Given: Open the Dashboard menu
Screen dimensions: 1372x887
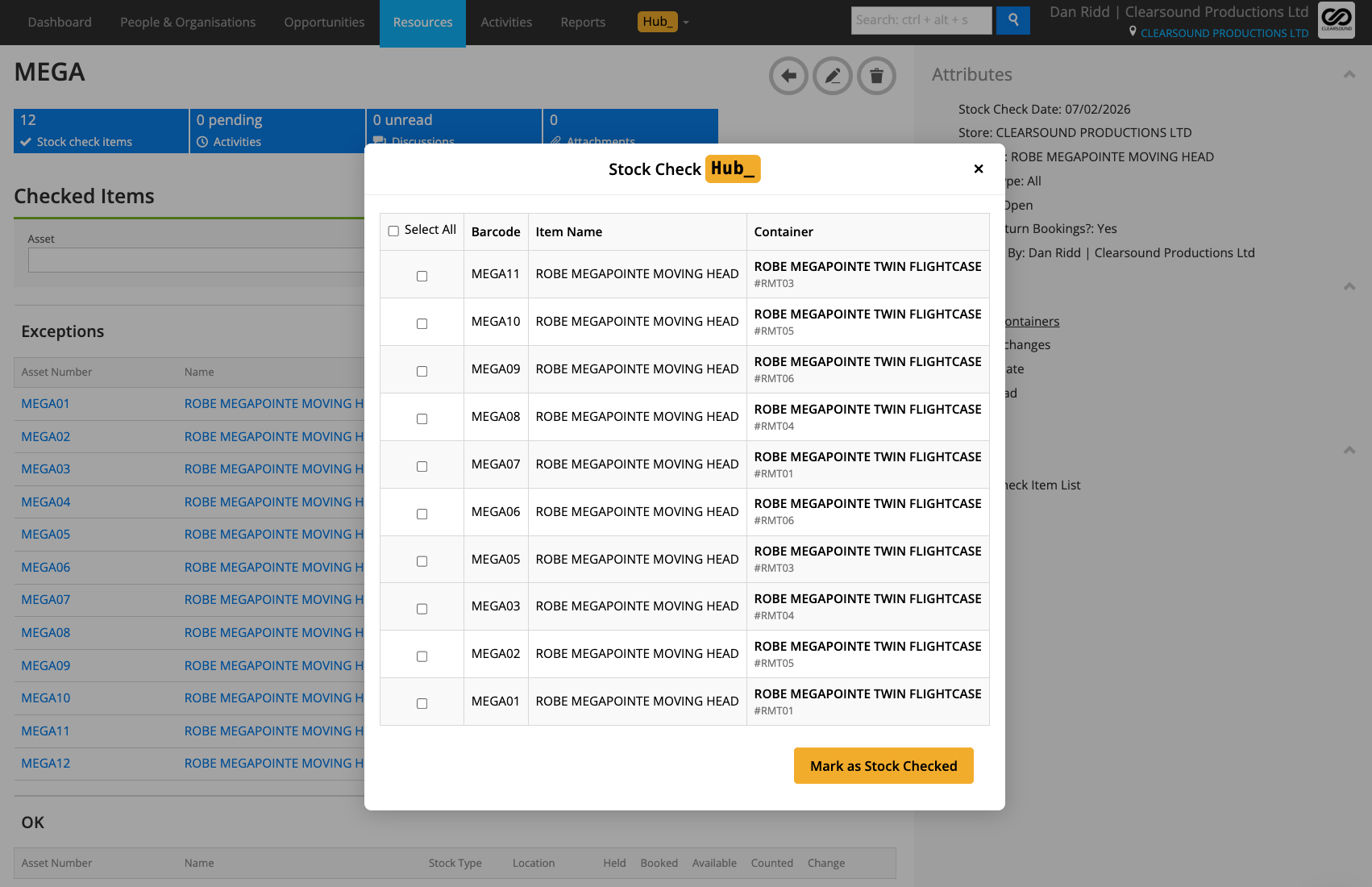Looking at the screenshot, I should point(60,23).
